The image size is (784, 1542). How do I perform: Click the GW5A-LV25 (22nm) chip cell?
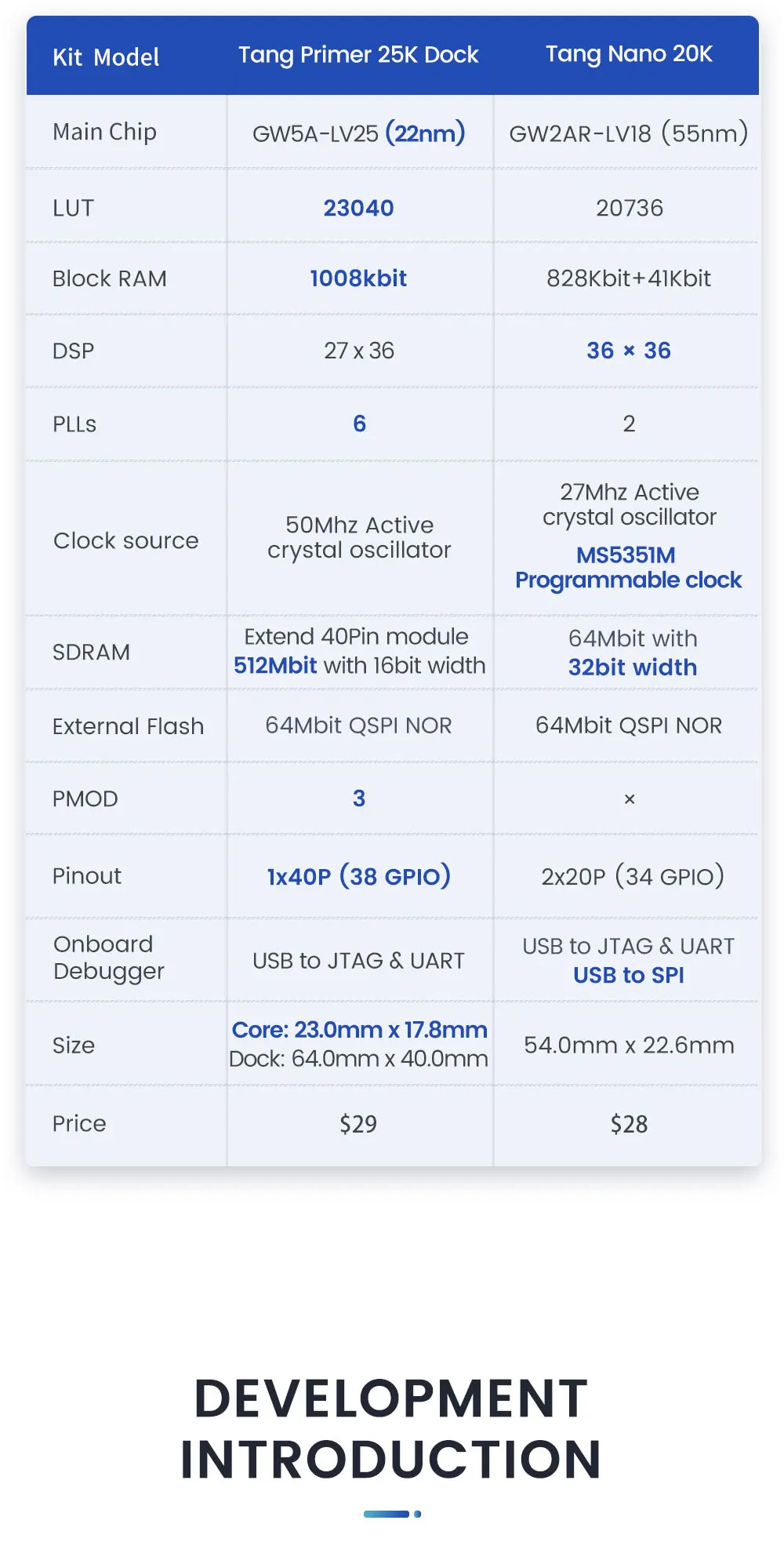pos(358,133)
